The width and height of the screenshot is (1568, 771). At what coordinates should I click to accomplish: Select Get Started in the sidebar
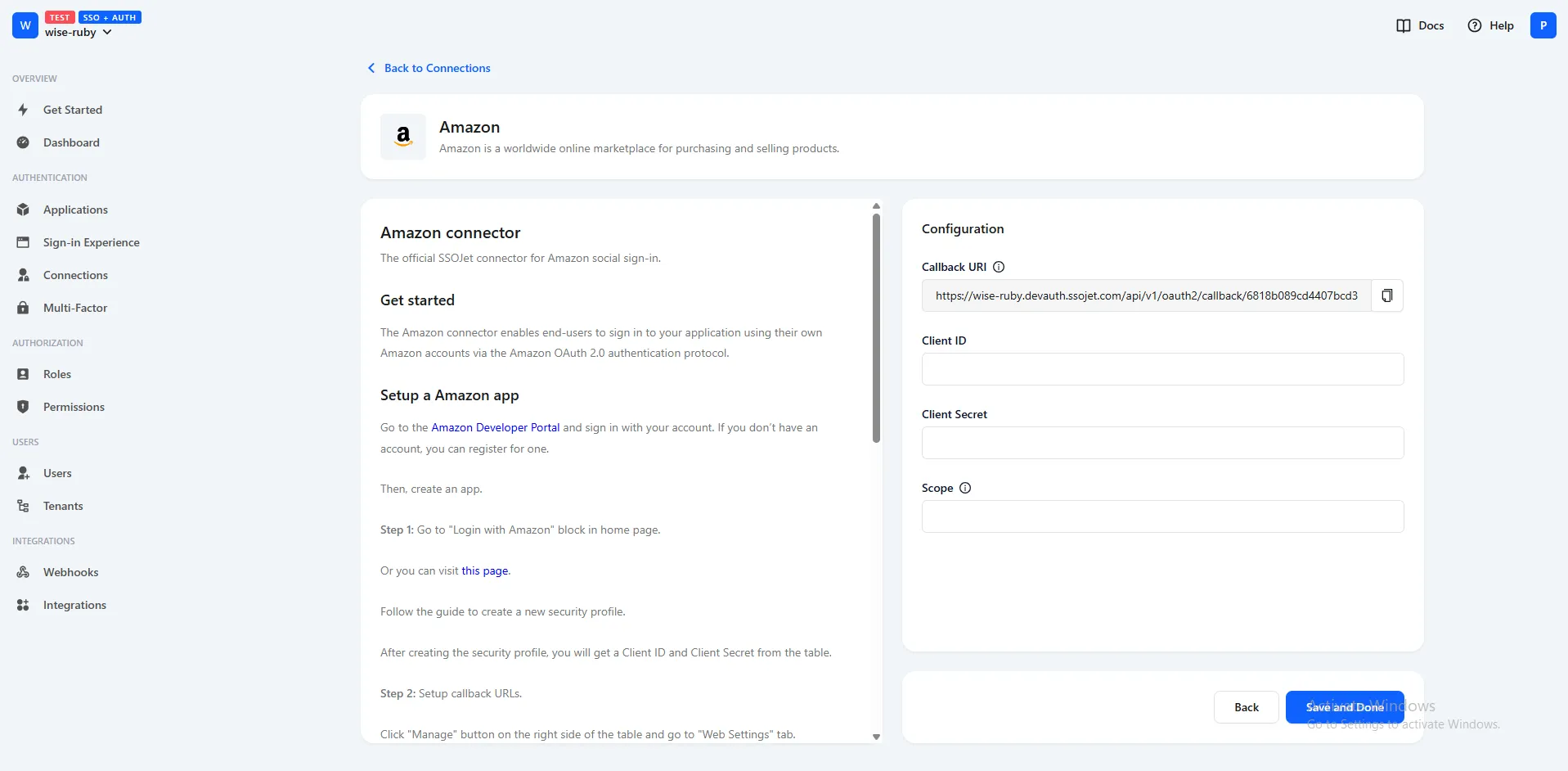pos(72,109)
